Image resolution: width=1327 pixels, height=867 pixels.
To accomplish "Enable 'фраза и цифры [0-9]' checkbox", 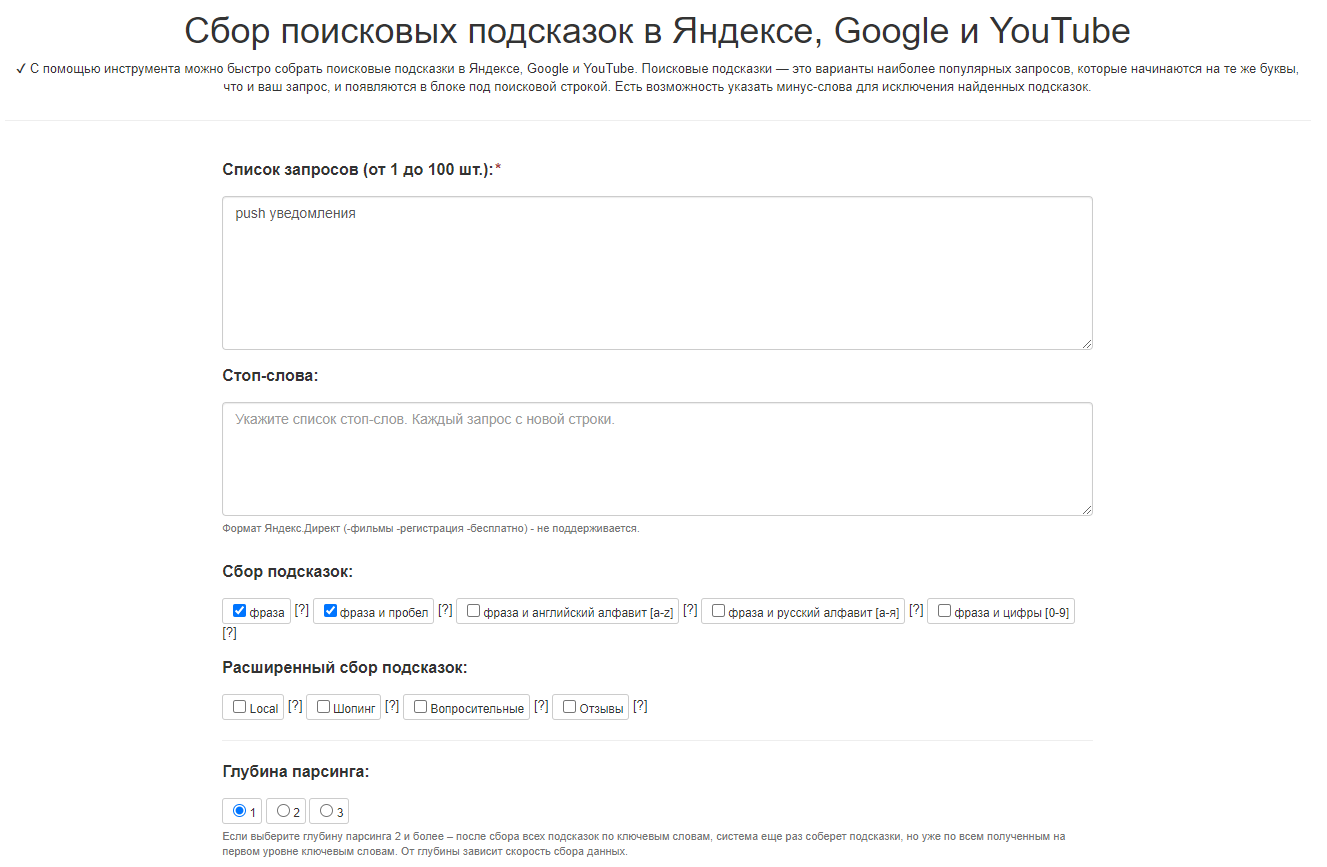I will pyautogui.click(x=944, y=611).
